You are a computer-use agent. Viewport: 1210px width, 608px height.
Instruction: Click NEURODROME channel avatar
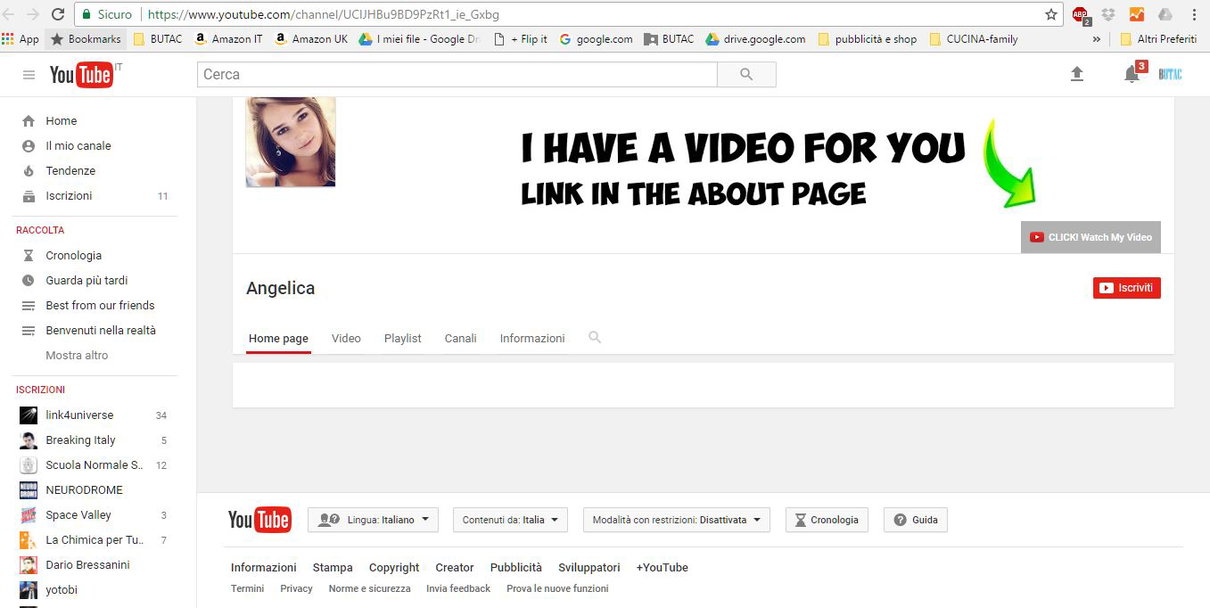click(x=29, y=490)
